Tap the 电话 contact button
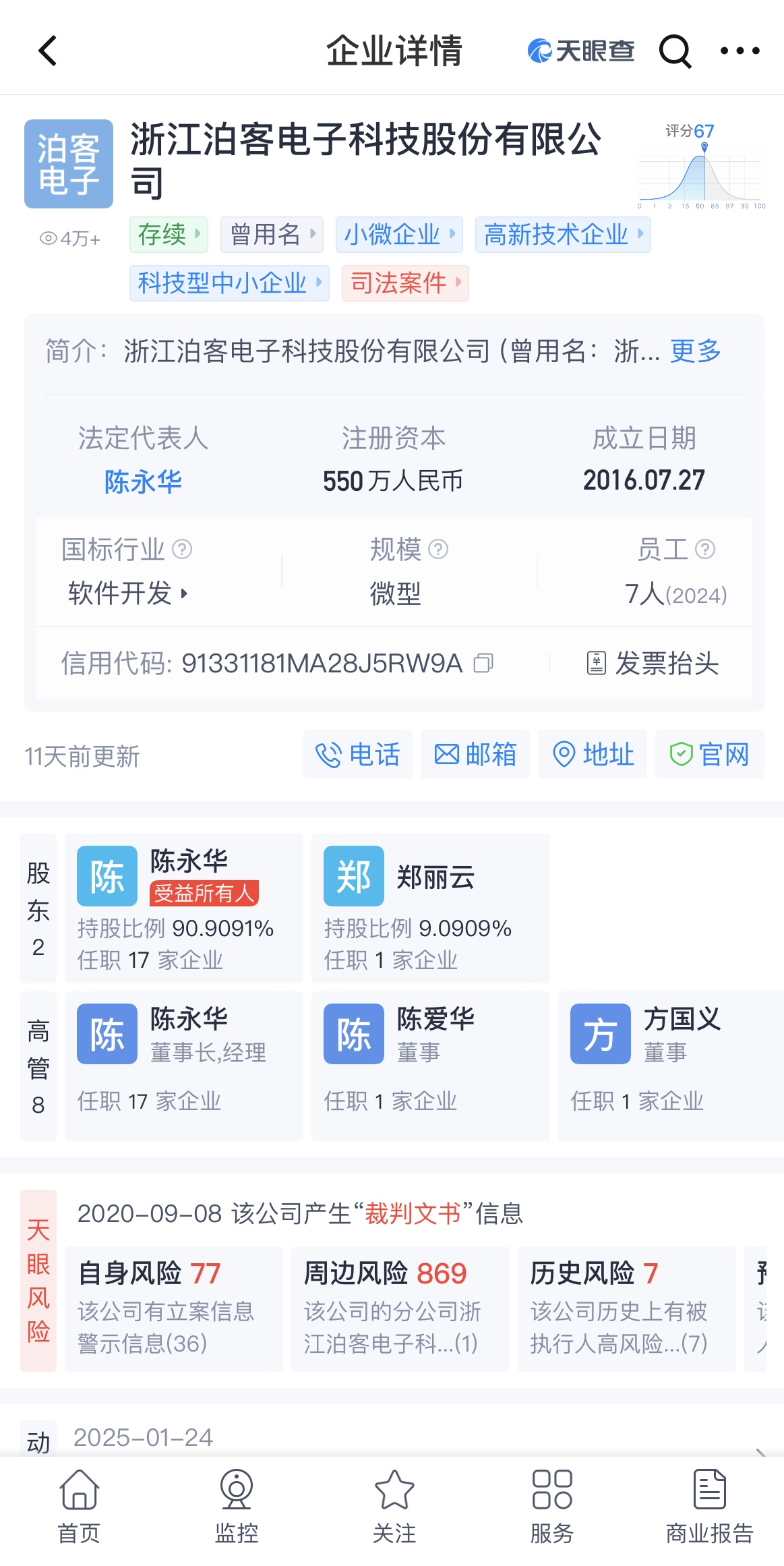Viewport: 784px width, 1566px height. click(358, 755)
